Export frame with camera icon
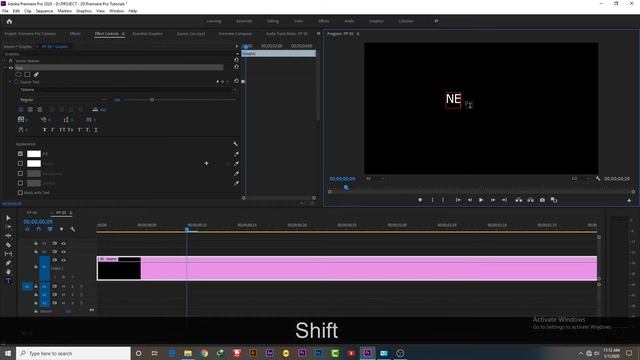The image size is (640, 360). click(542, 200)
